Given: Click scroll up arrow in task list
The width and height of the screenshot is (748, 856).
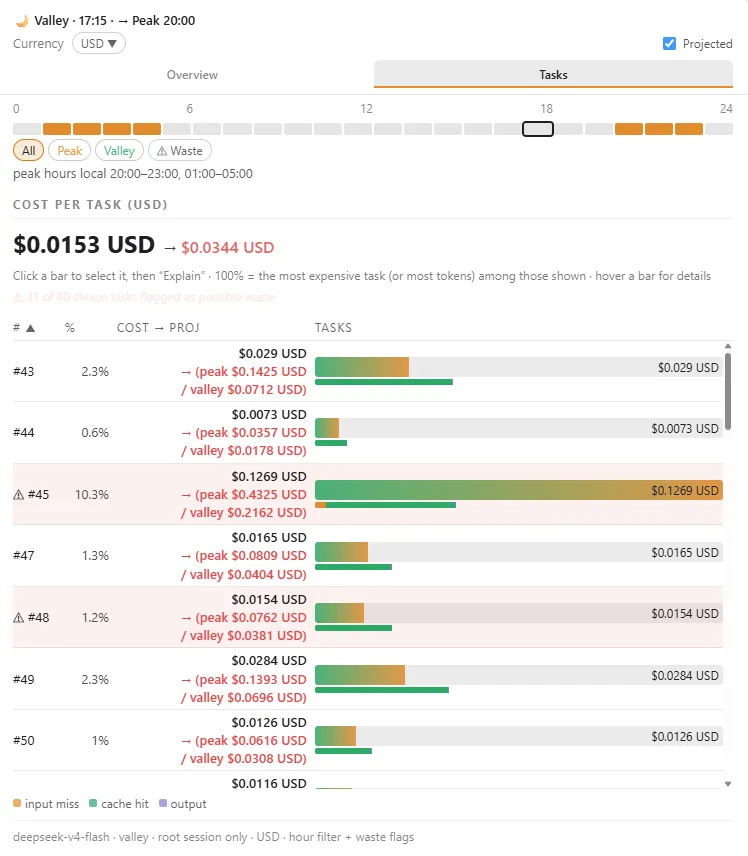Looking at the screenshot, I should point(728,346).
